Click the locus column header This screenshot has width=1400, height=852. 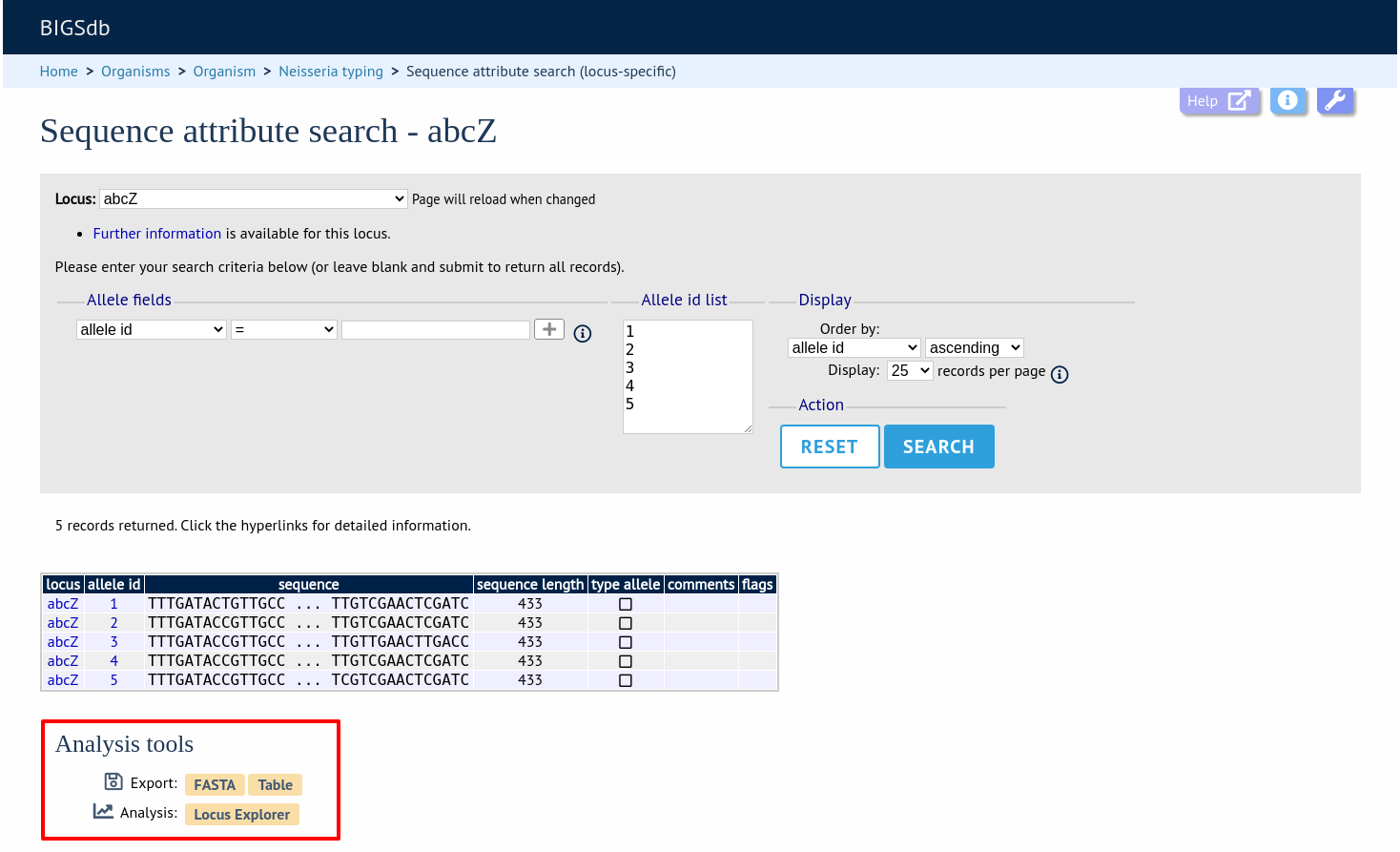(x=64, y=585)
